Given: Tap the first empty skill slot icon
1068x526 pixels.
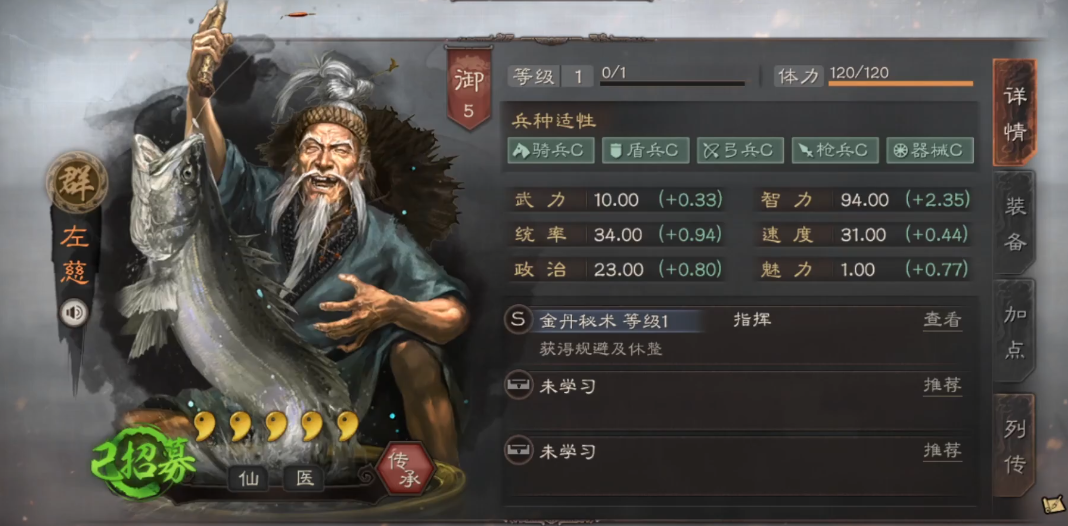Looking at the screenshot, I should (x=518, y=386).
